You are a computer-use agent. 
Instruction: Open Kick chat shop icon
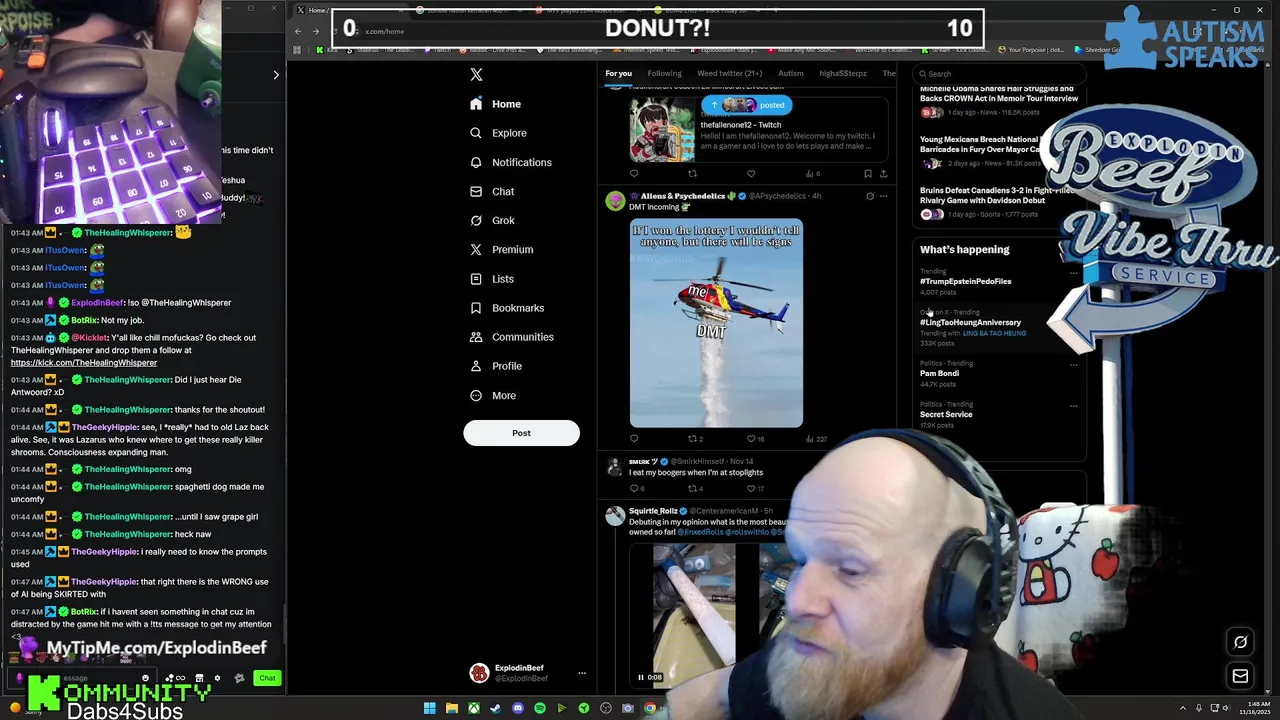[x=199, y=678]
